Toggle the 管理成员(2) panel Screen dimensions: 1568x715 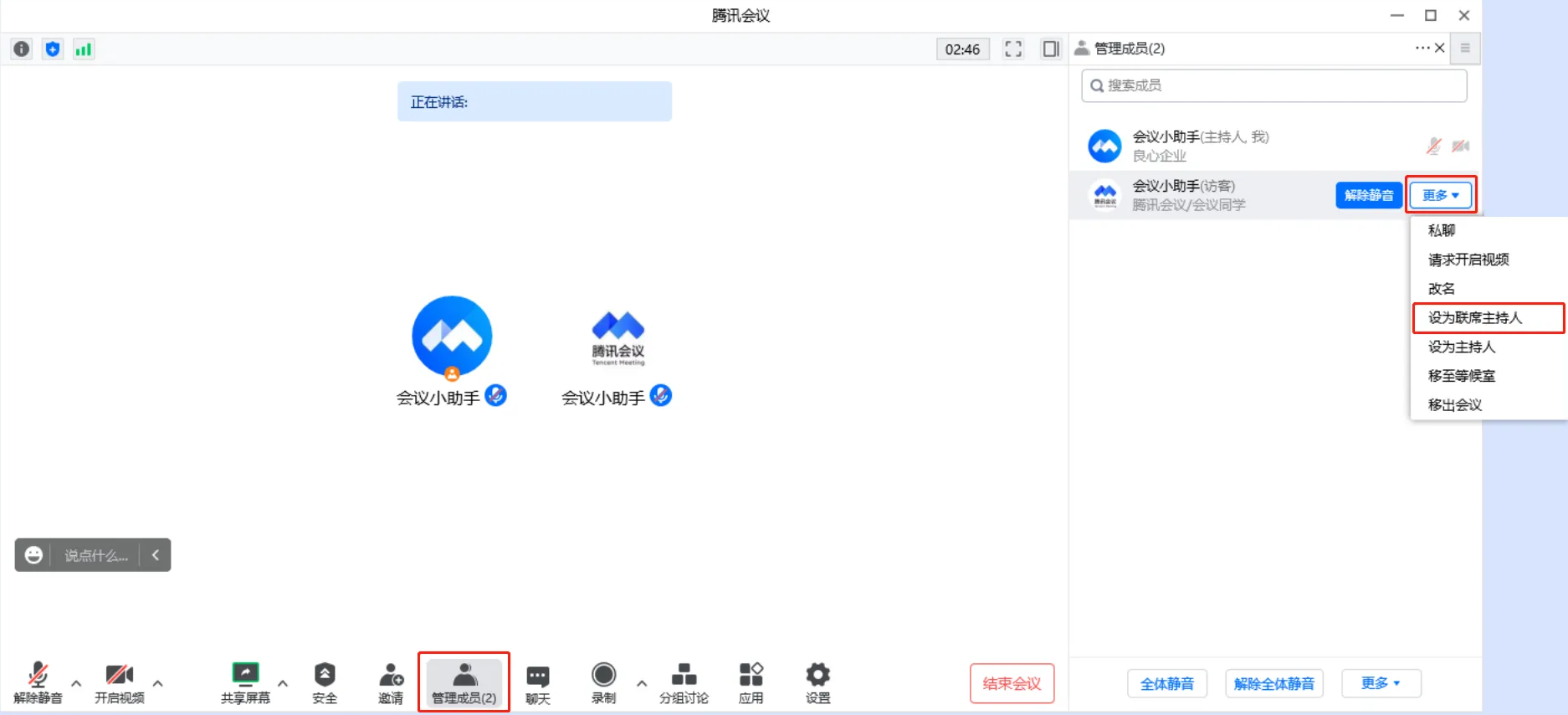tap(464, 683)
